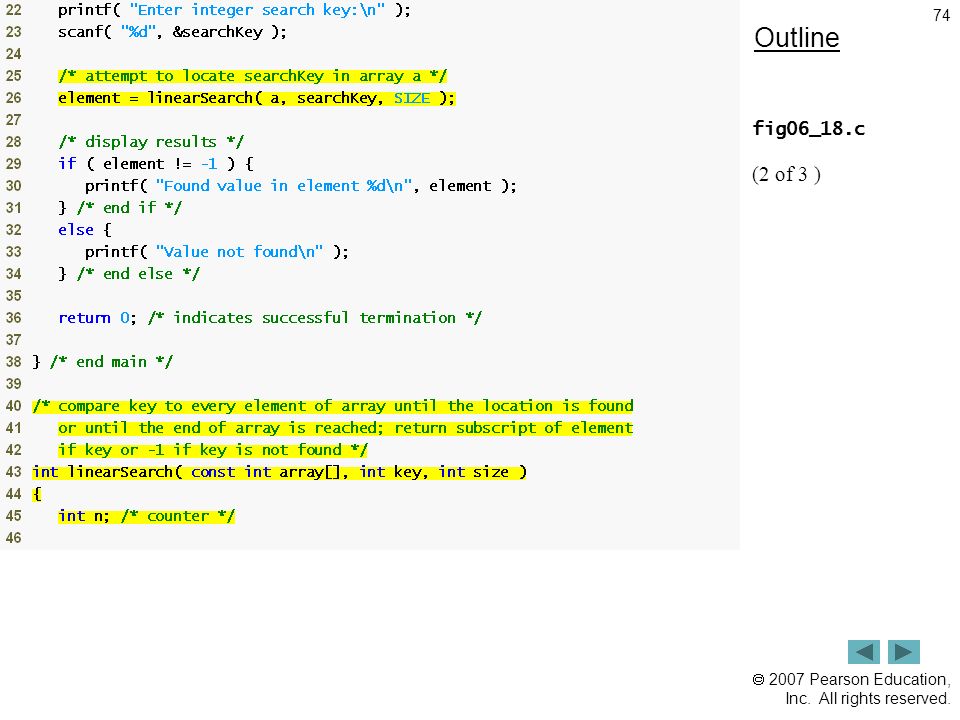
Task: Click the 'else {' line
Action: point(85,230)
